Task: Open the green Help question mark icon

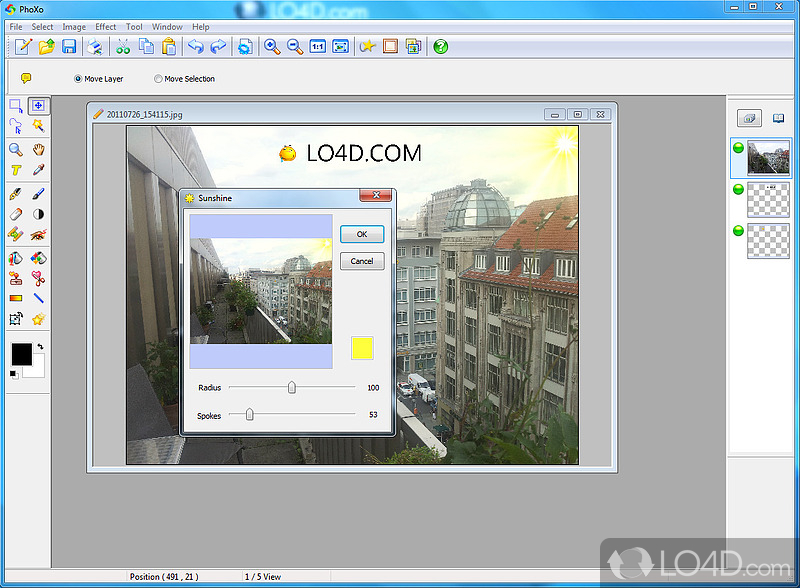Action: 440,47
